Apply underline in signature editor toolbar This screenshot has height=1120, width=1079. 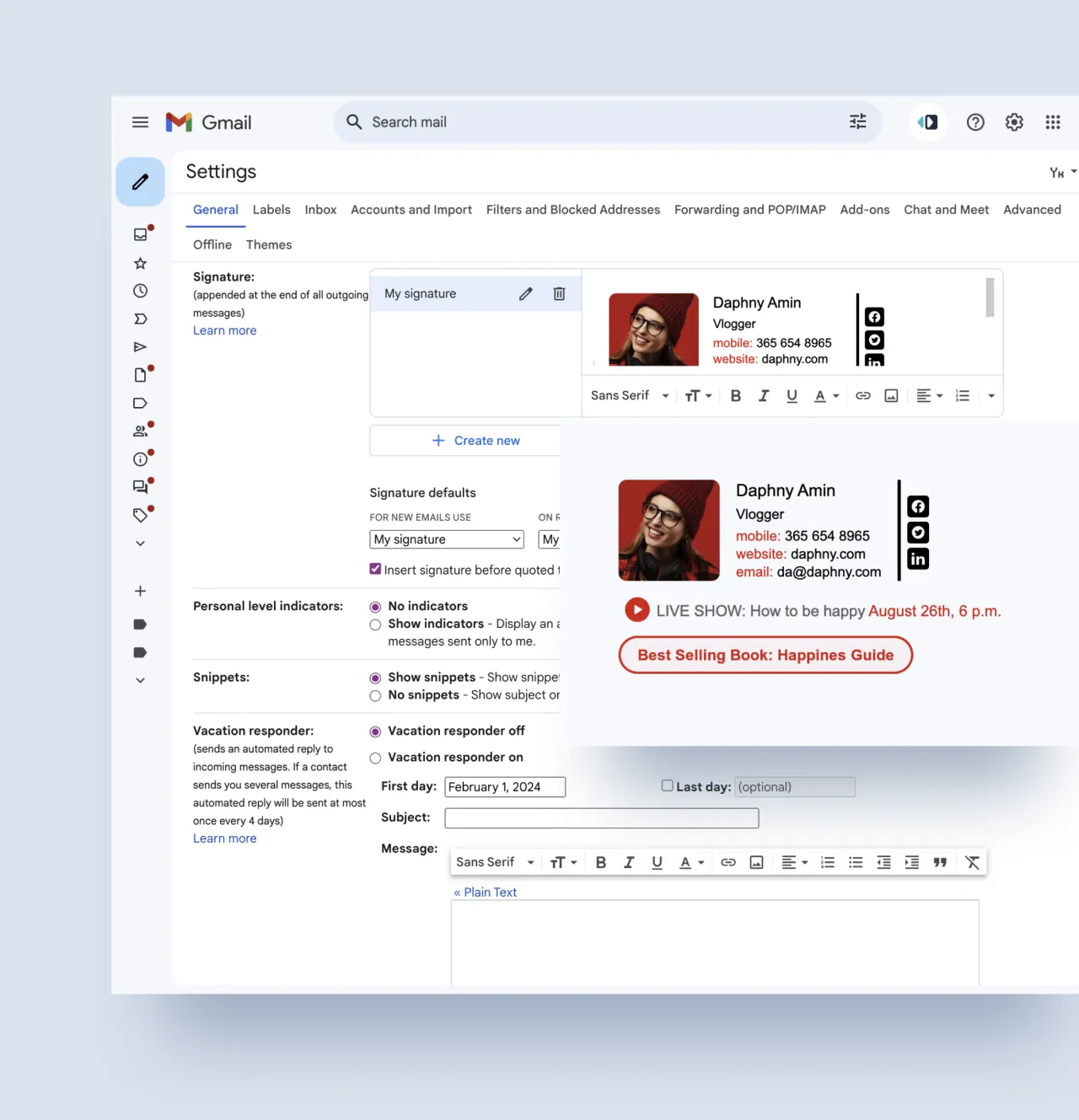click(x=792, y=396)
